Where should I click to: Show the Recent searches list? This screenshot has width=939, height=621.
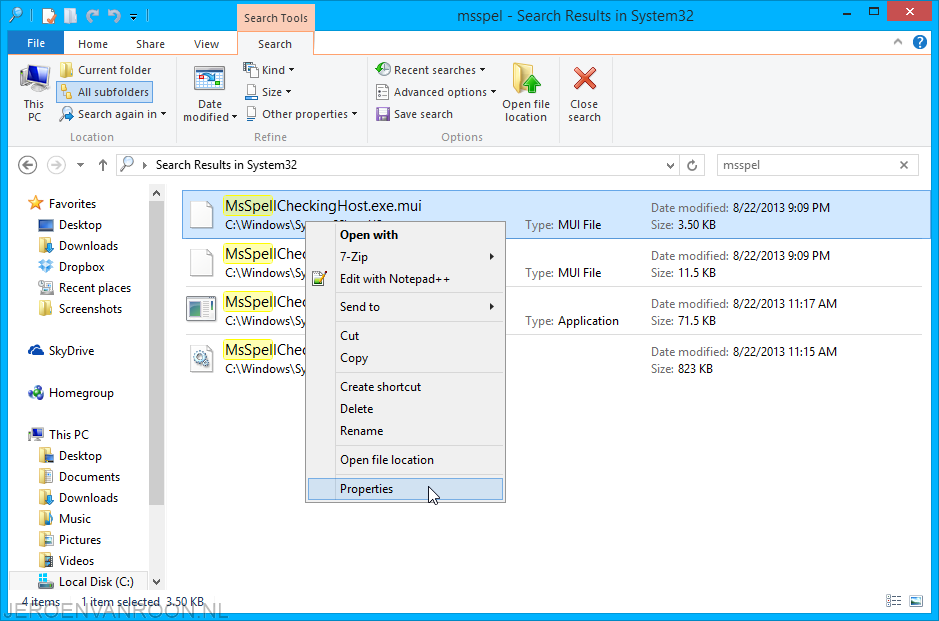[x=430, y=70]
